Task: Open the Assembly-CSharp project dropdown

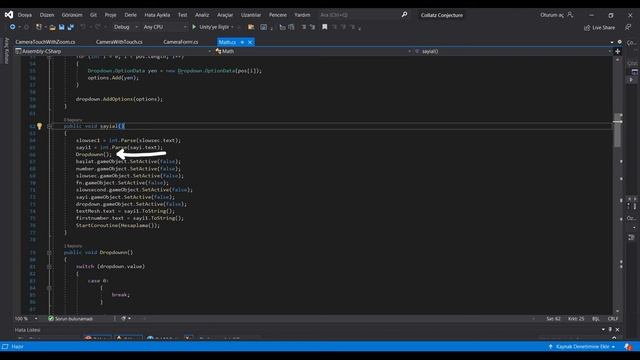Action: tap(113, 51)
